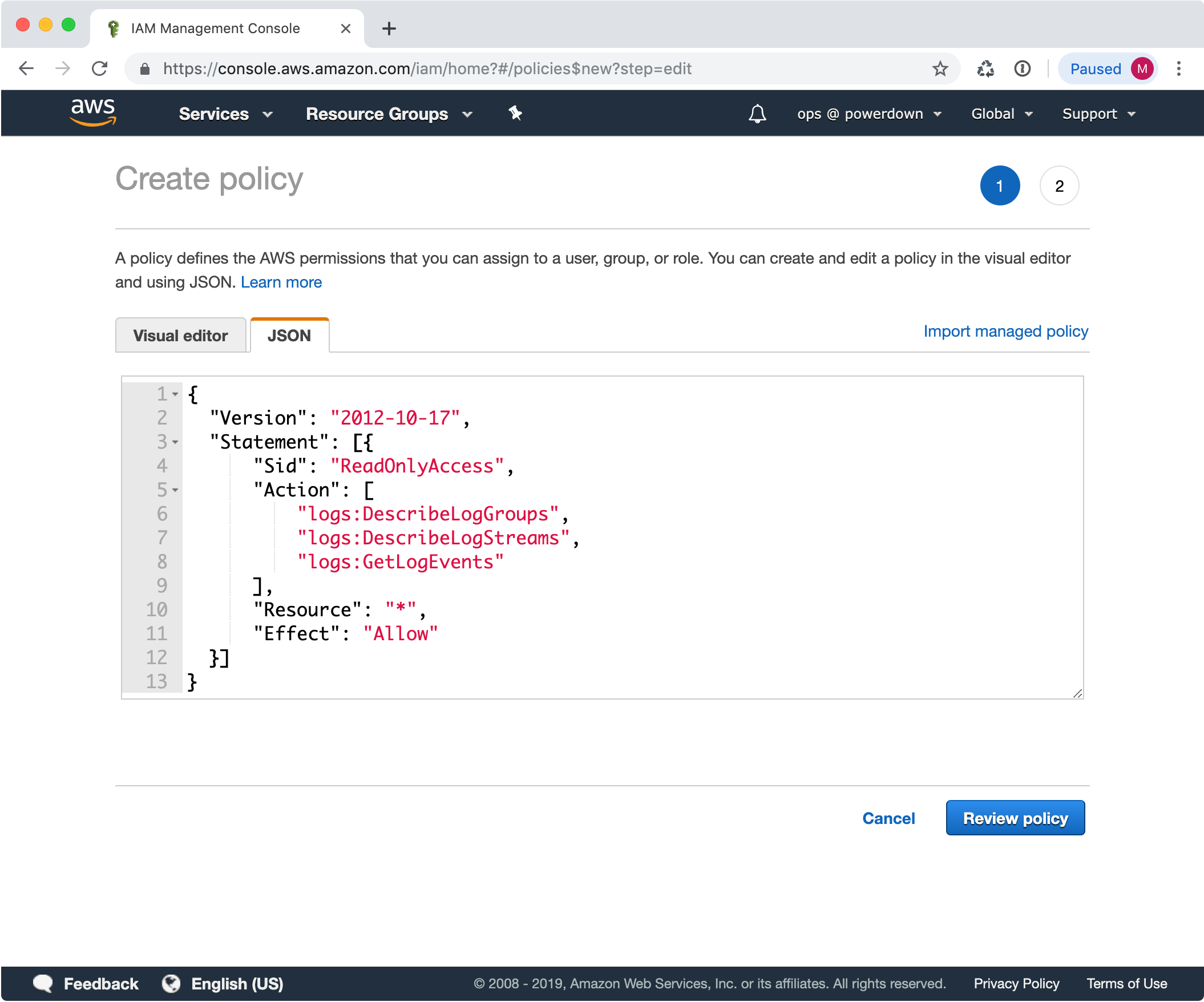Reload the page with the refresh icon
1204x1002 pixels.
(100, 69)
